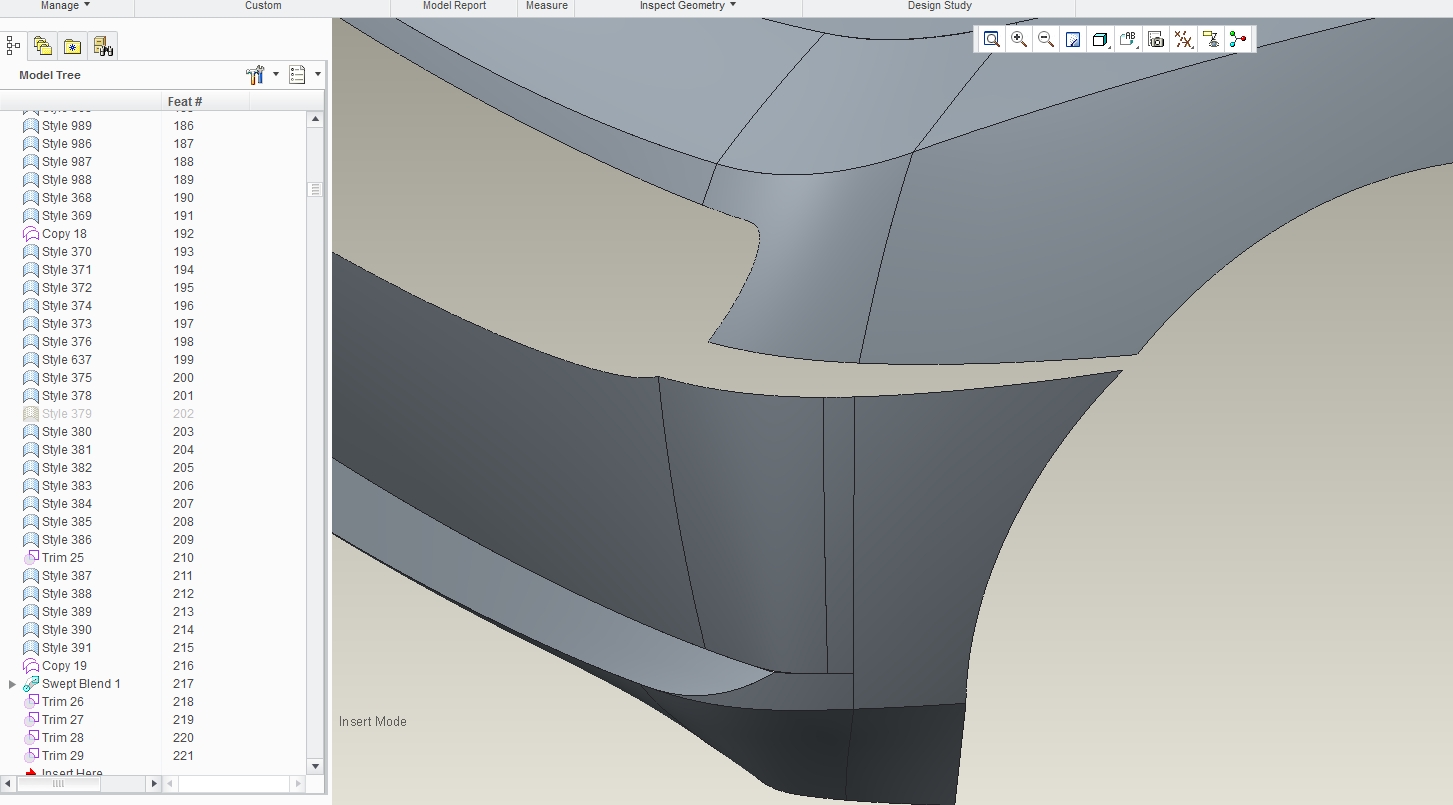1453x805 pixels.
Task: Select the Trim 27 feature
Action: (x=63, y=720)
